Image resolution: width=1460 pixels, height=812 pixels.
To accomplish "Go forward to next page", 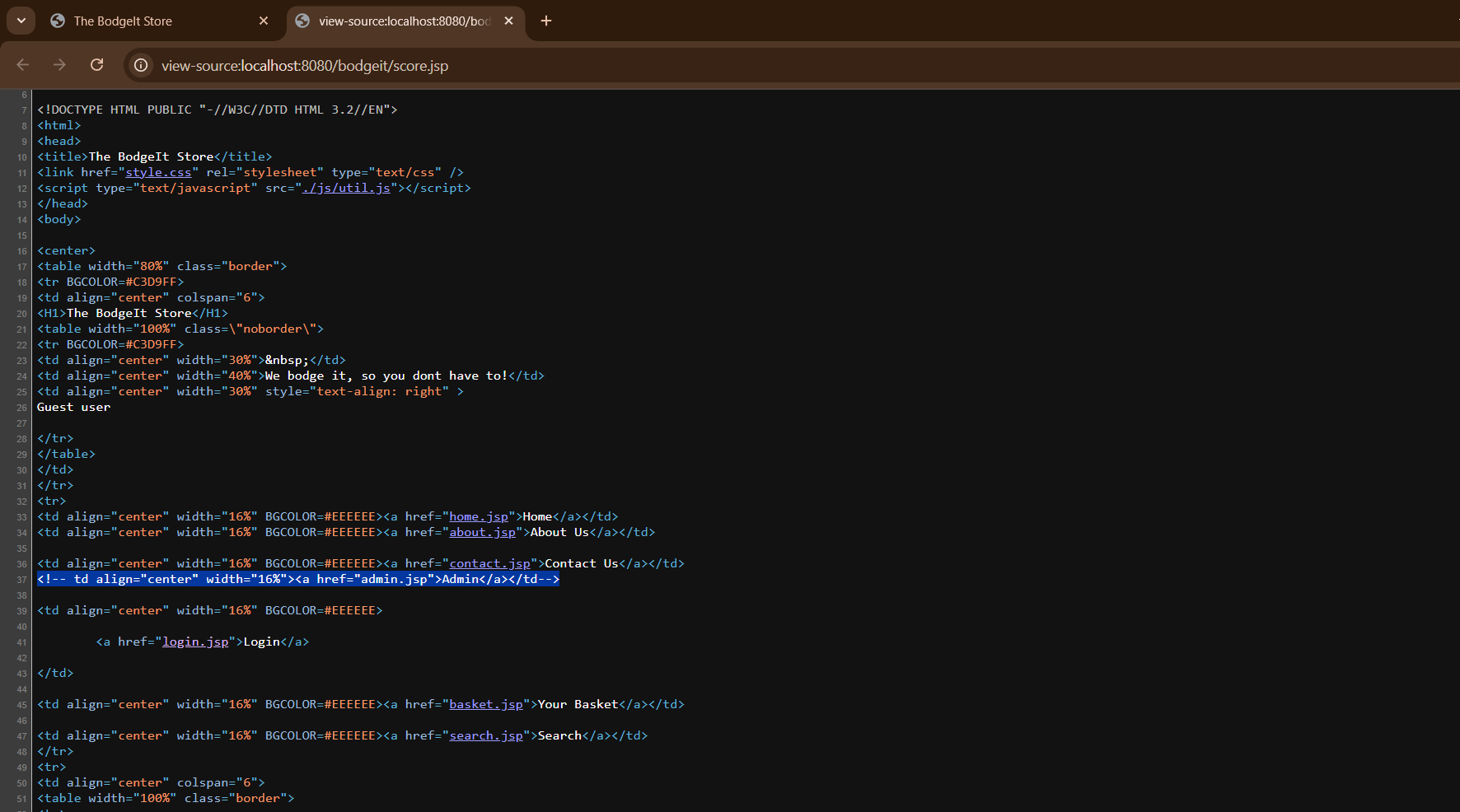I will [x=59, y=65].
